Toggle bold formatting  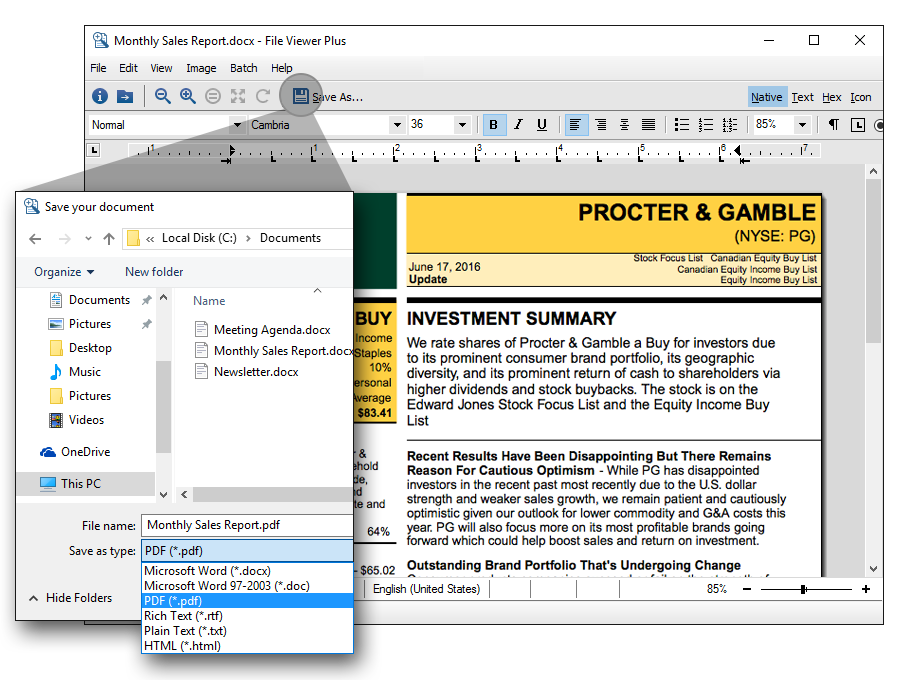(x=493, y=125)
